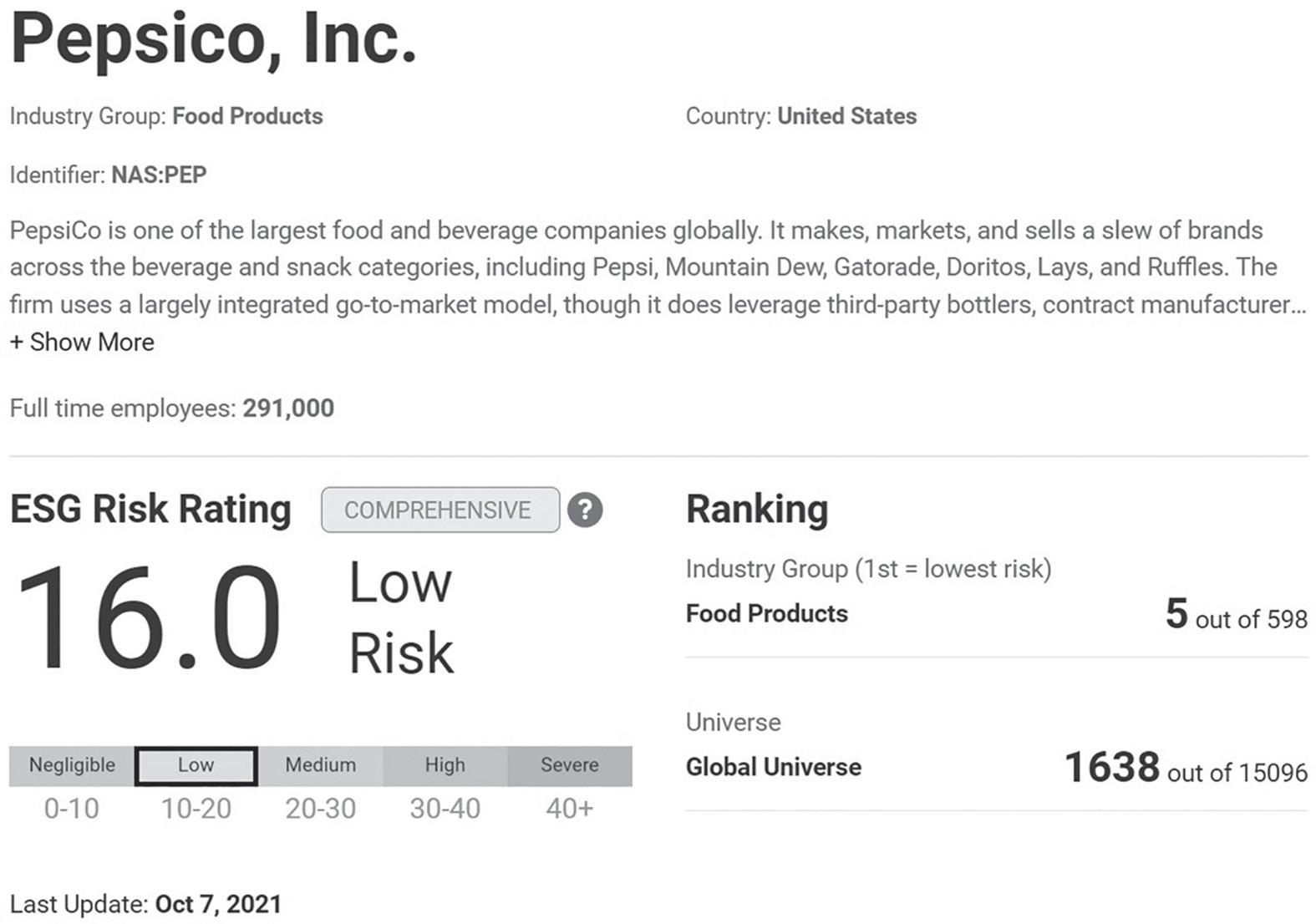Click the Ranking section heading
Screen dimensions: 1316x924
[757, 510]
